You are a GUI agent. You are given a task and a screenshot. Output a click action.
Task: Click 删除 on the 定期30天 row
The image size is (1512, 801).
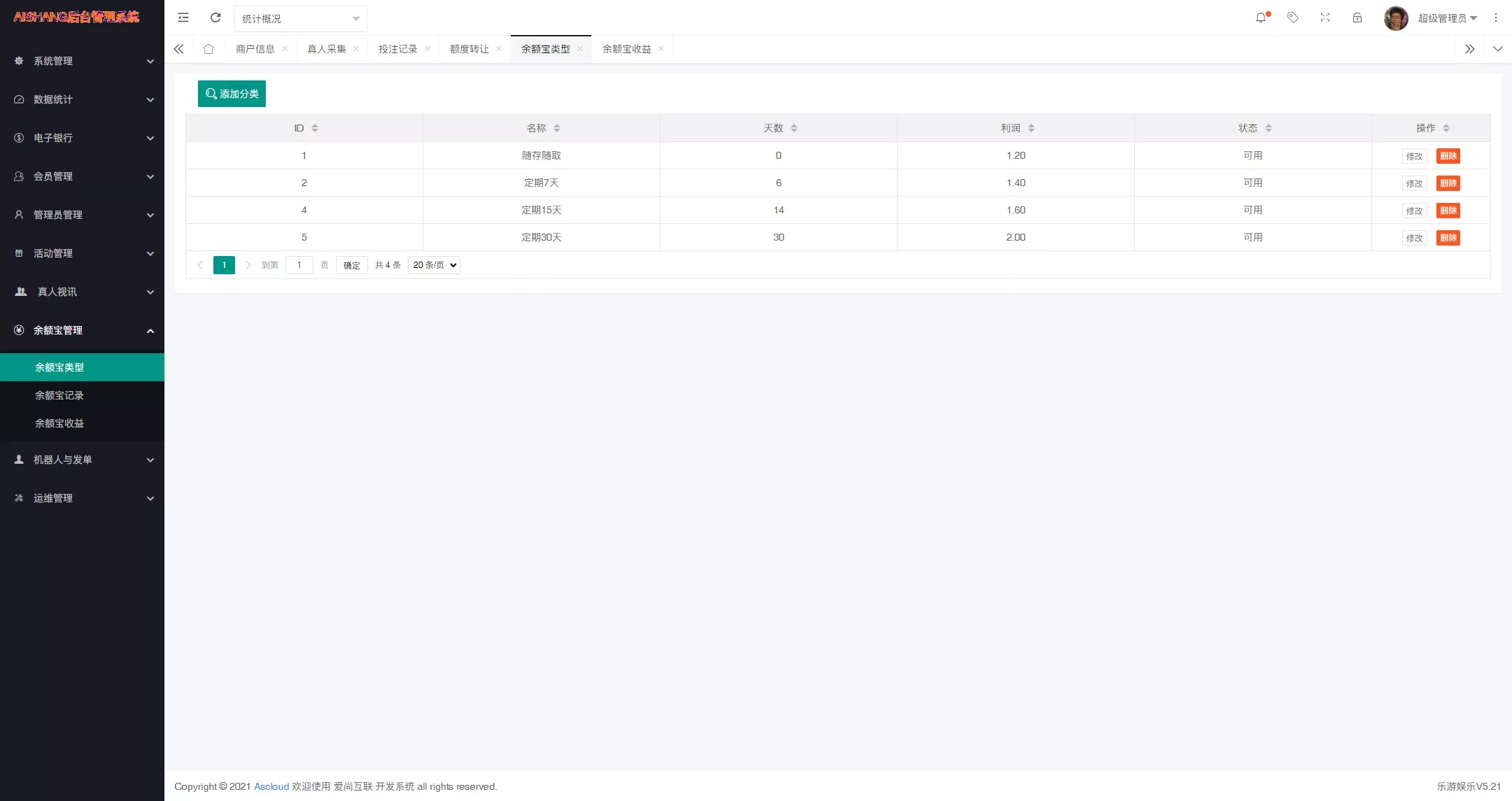[1448, 238]
